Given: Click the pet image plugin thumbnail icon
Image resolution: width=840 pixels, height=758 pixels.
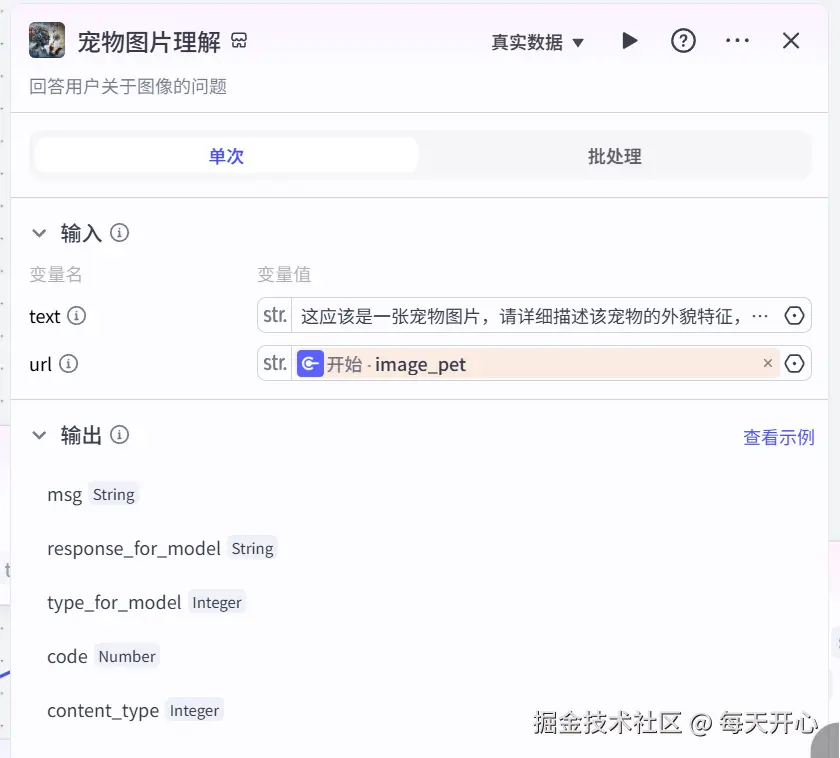Looking at the screenshot, I should [x=47, y=40].
